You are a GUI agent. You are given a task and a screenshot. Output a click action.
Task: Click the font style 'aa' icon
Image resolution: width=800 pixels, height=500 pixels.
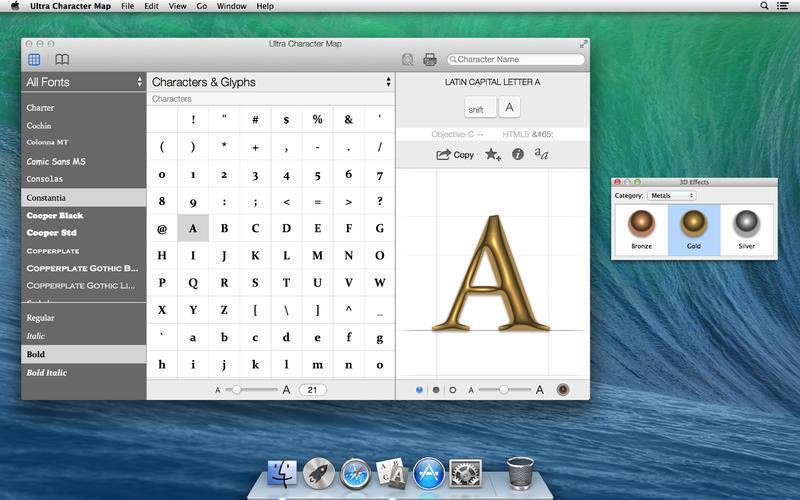pyautogui.click(x=541, y=154)
